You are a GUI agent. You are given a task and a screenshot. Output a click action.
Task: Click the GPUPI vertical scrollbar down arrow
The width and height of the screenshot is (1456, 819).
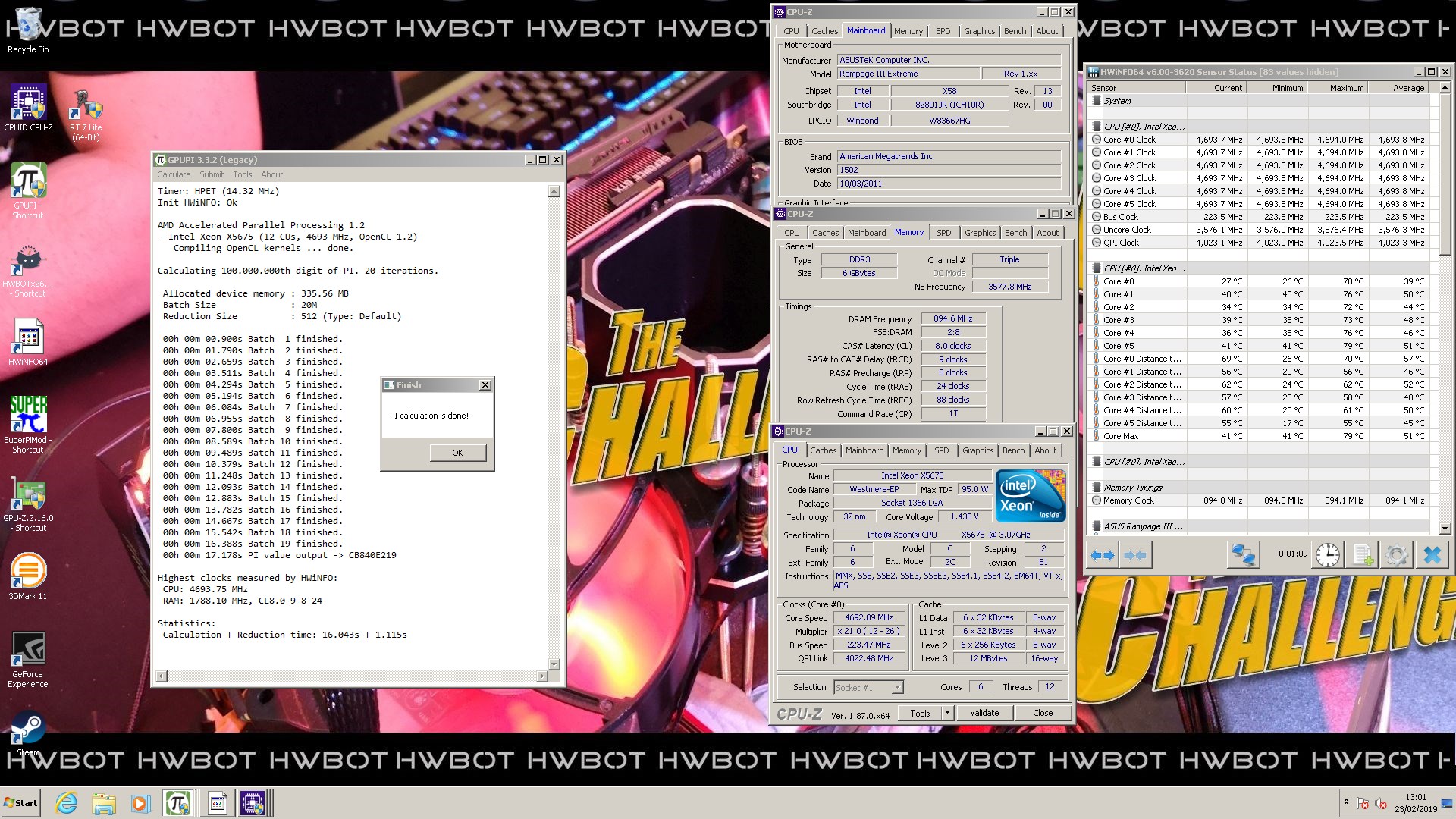point(554,664)
